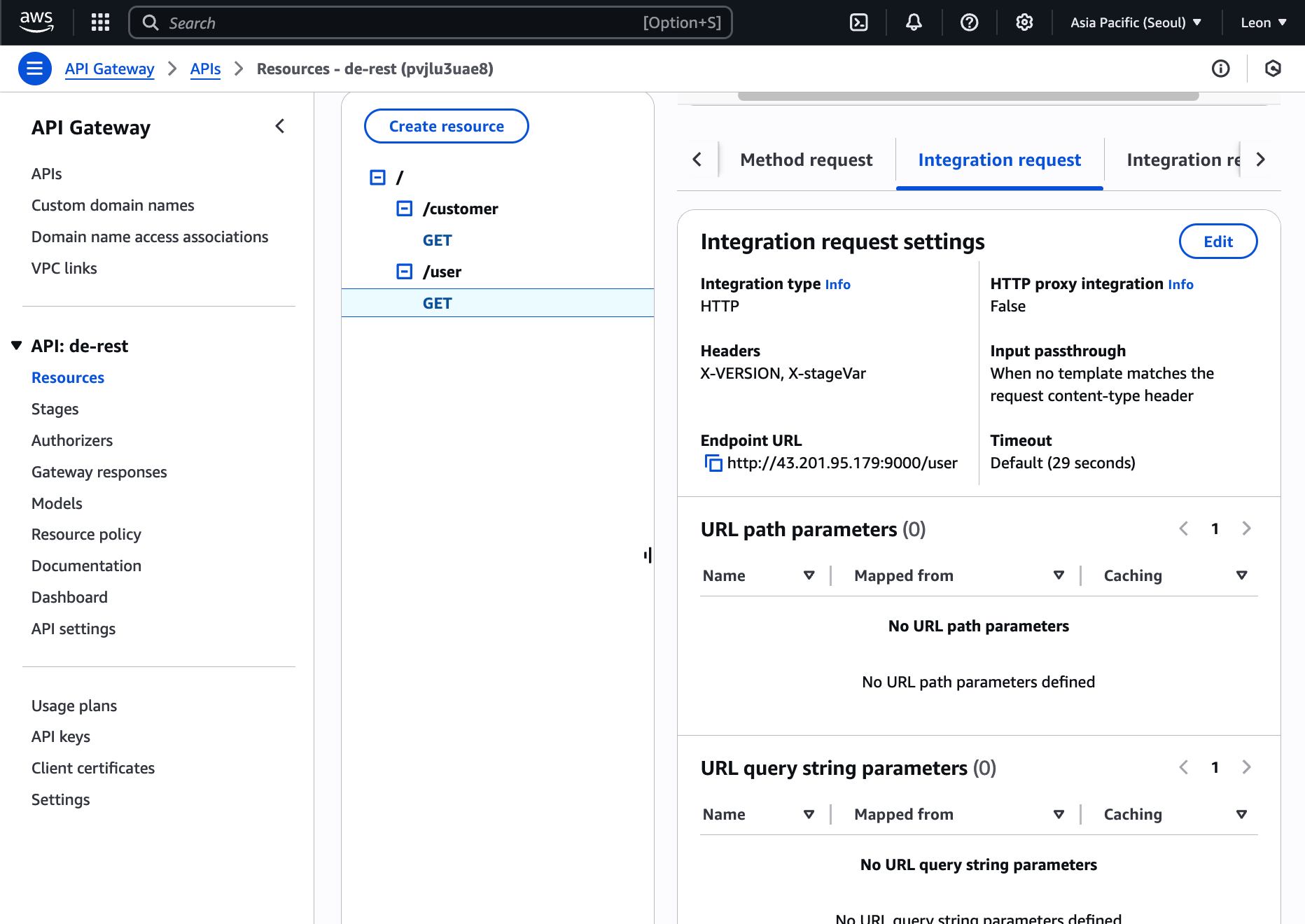Sort URL path parameters by Name
The height and width of the screenshot is (924, 1305).
pos(809,575)
